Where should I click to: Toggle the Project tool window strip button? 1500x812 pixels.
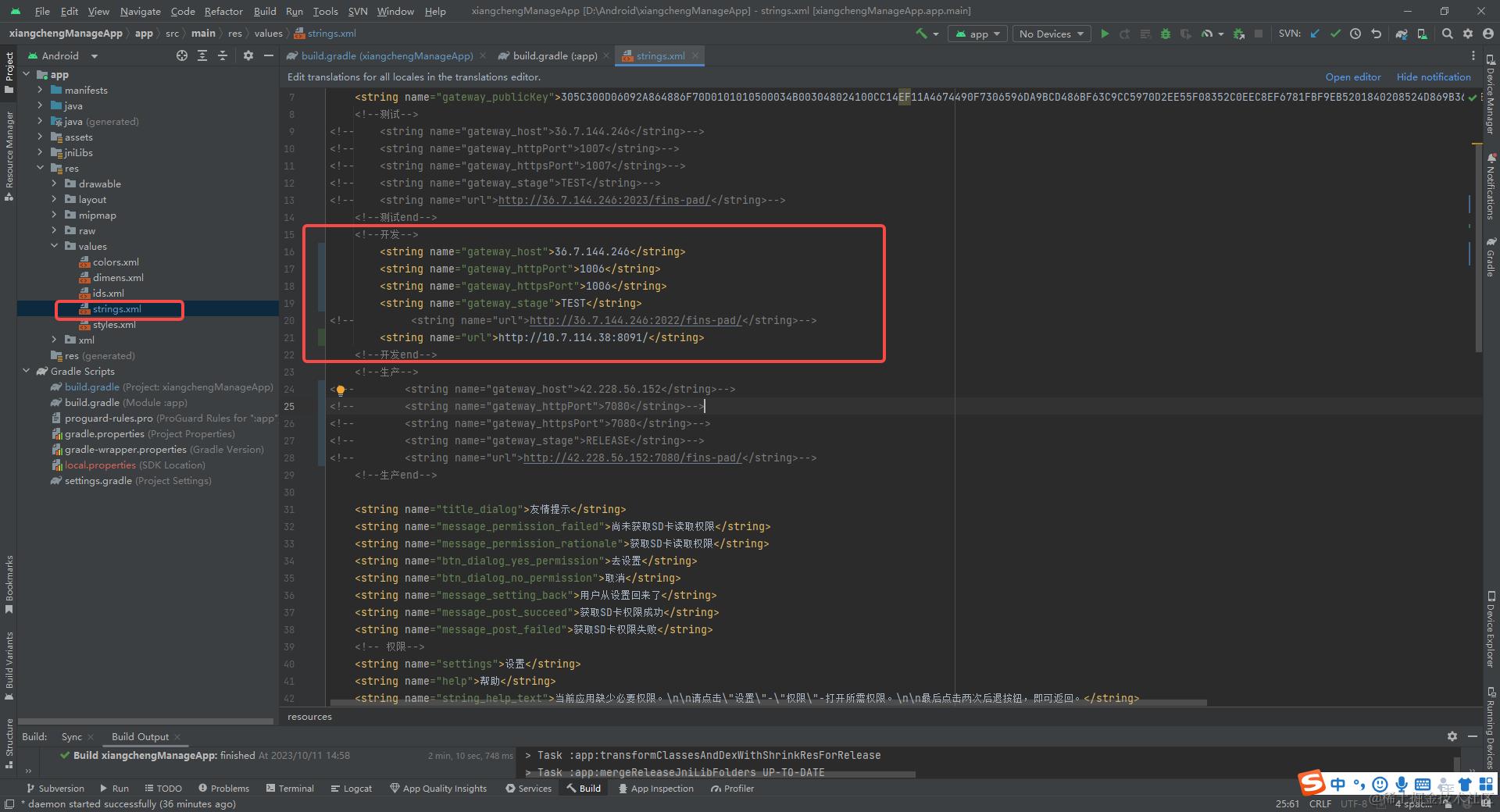(x=9, y=72)
